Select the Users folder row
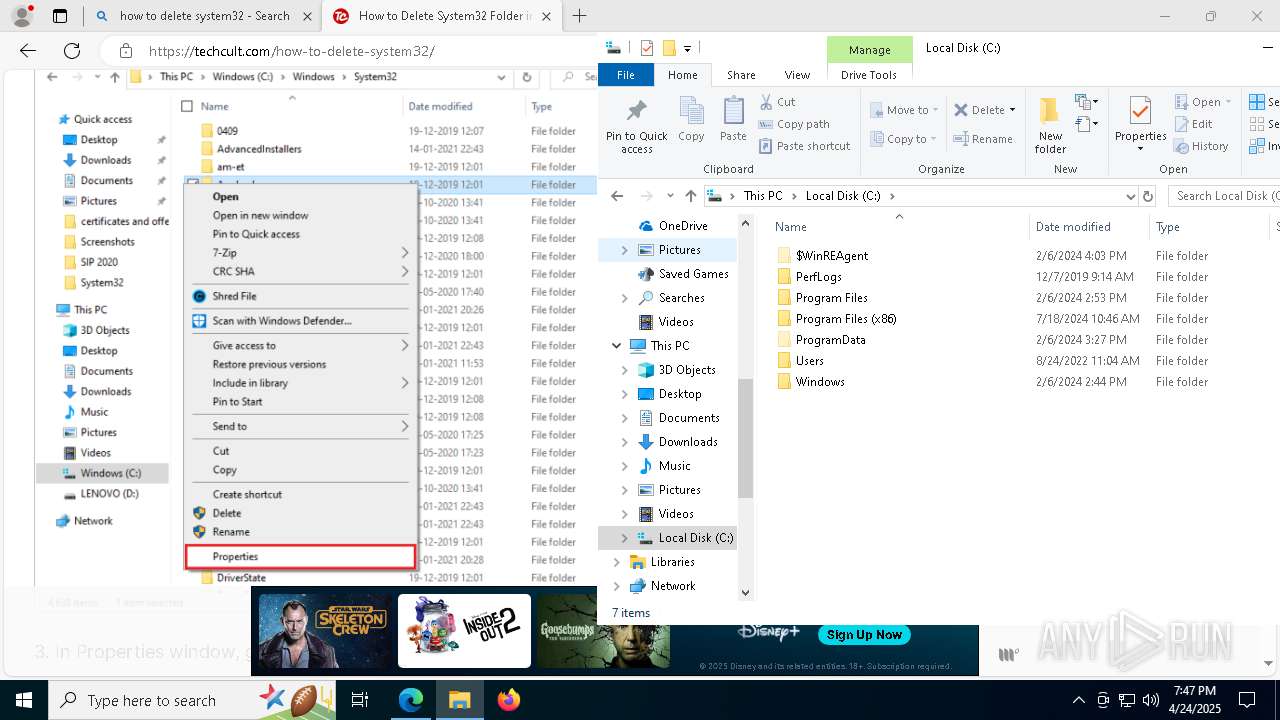Screen dimensions: 1280x720 coord(809,361)
